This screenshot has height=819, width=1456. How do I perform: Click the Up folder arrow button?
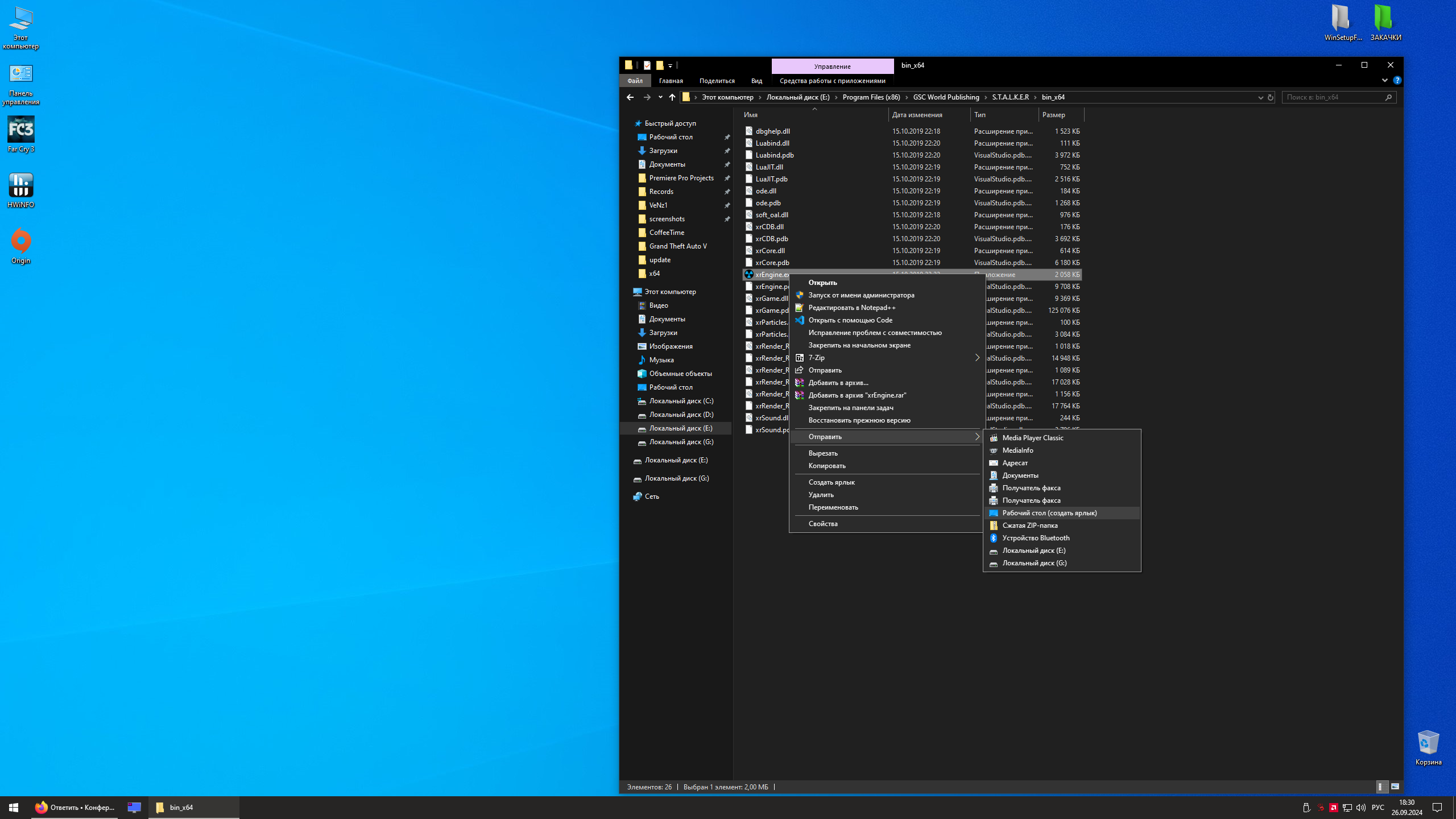click(672, 97)
